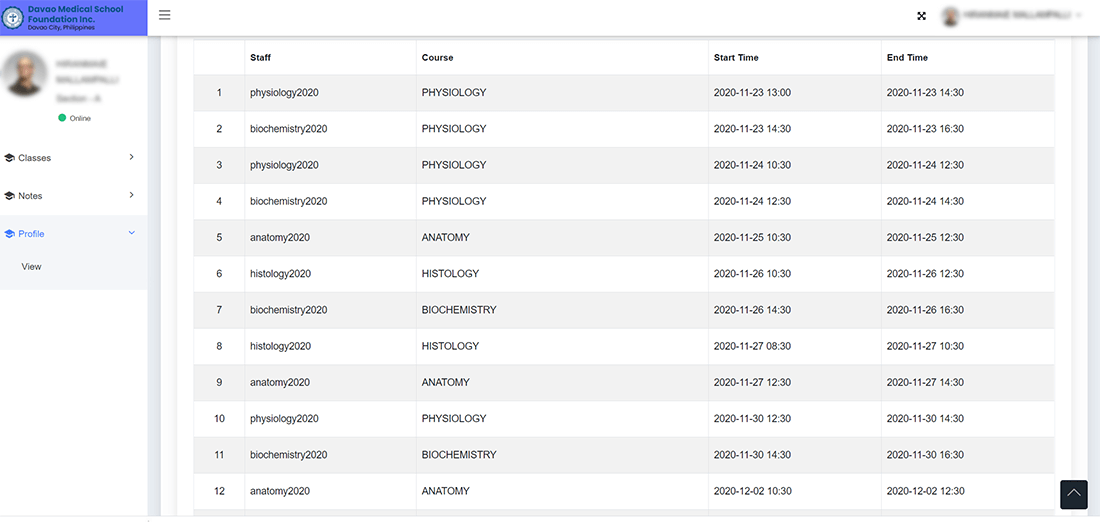This screenshot has width=1100, height=522.
Task: Expand the Notes menu chevron
Action: click(131, 195)
